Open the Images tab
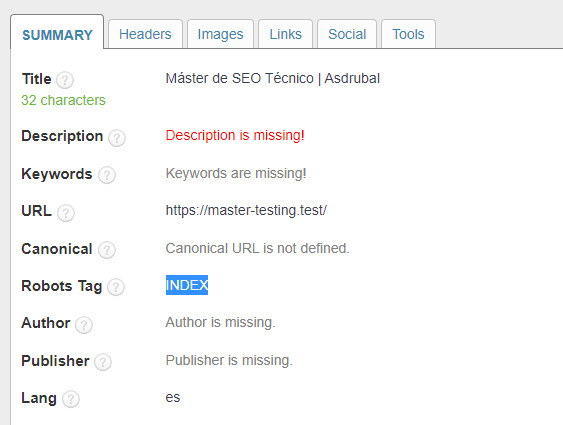Viewport: 563px width, 425px height. click(220, 34)
